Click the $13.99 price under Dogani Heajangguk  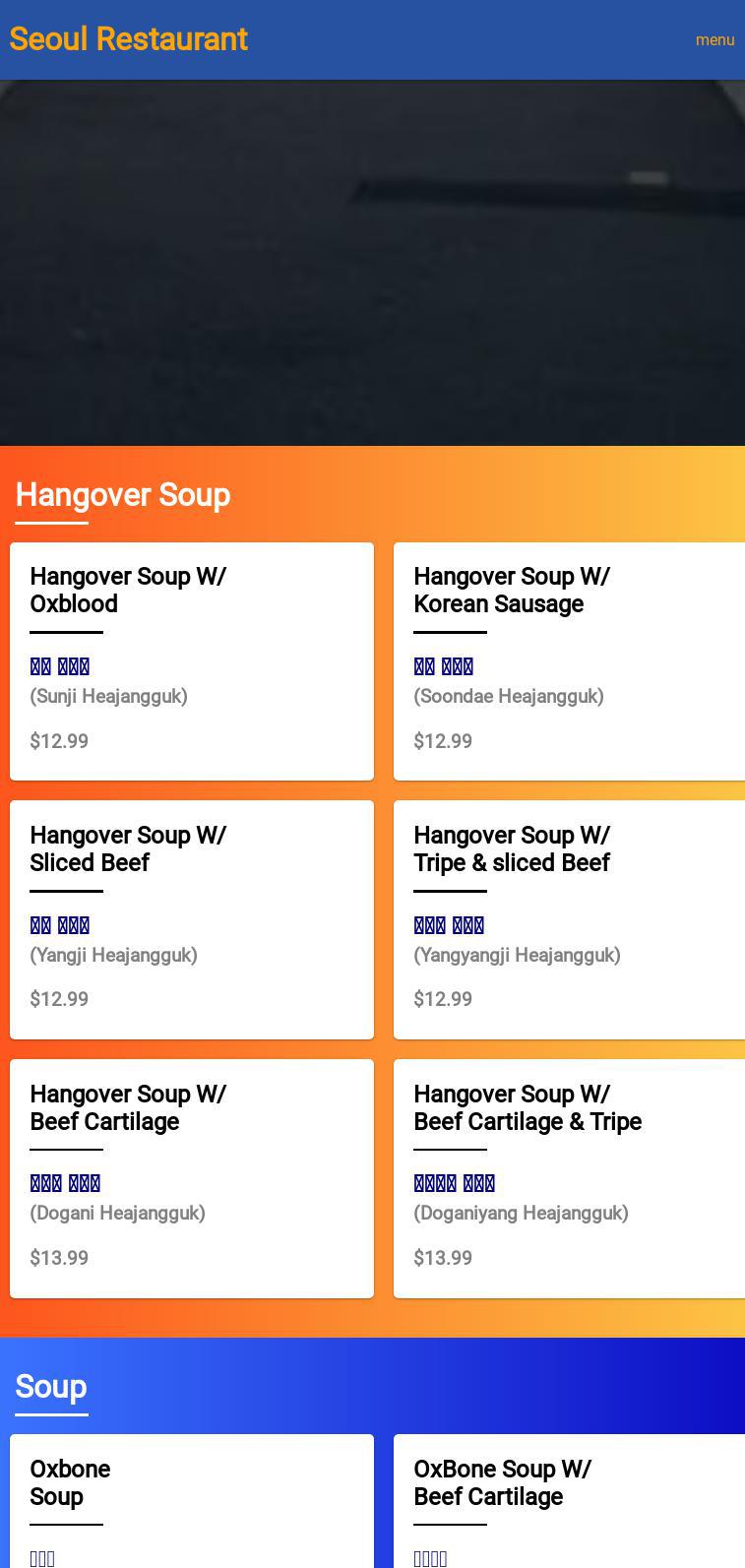tap(59, 1258)
